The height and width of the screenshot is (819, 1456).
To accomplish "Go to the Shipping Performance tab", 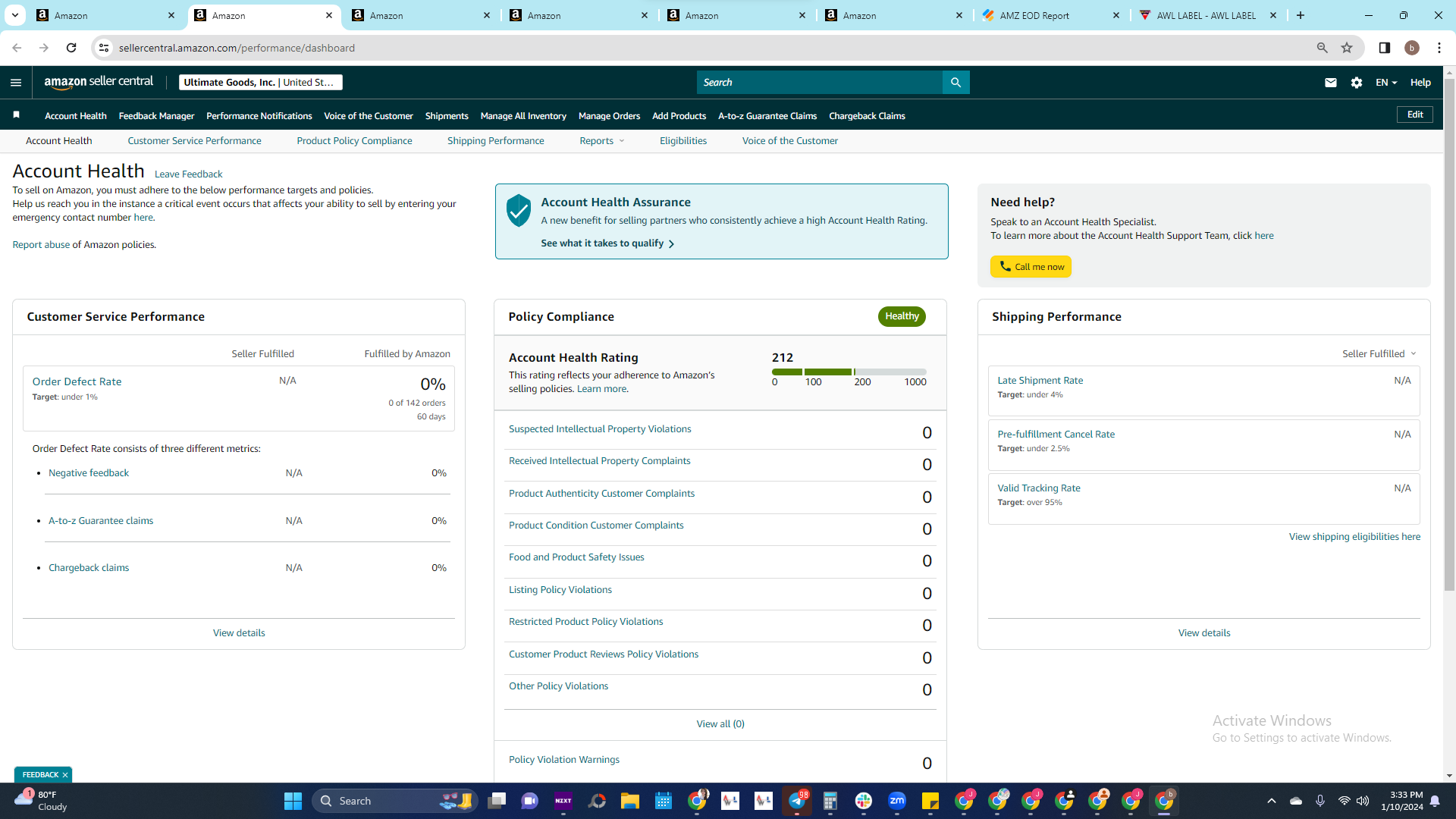I will point(496,141).
